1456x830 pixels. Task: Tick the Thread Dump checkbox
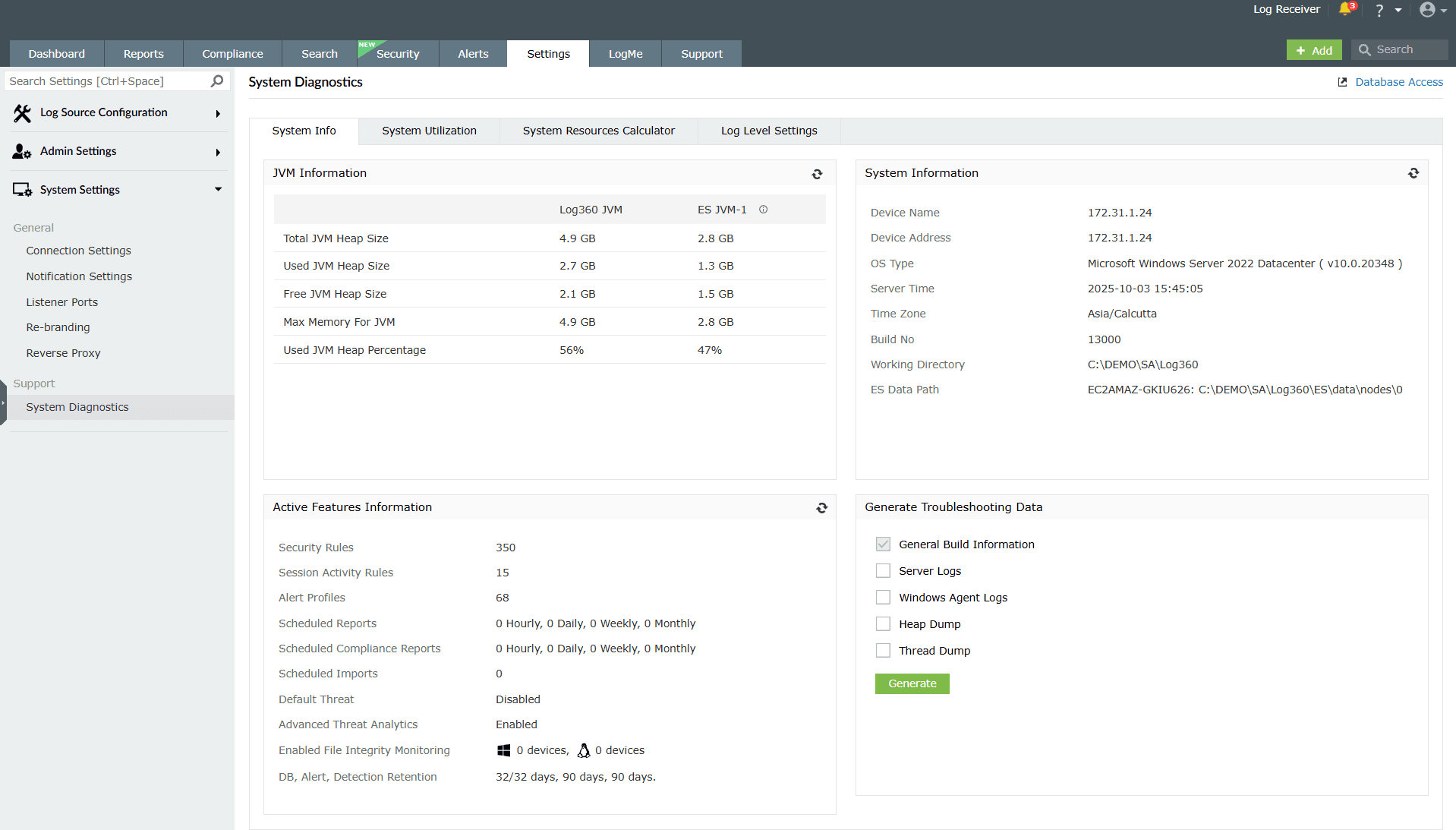tap(883, 651)
